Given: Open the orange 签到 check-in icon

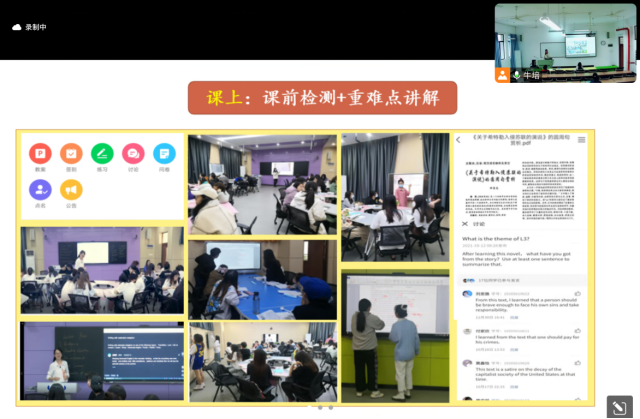Looking at the screenshot, I should 71,154.
